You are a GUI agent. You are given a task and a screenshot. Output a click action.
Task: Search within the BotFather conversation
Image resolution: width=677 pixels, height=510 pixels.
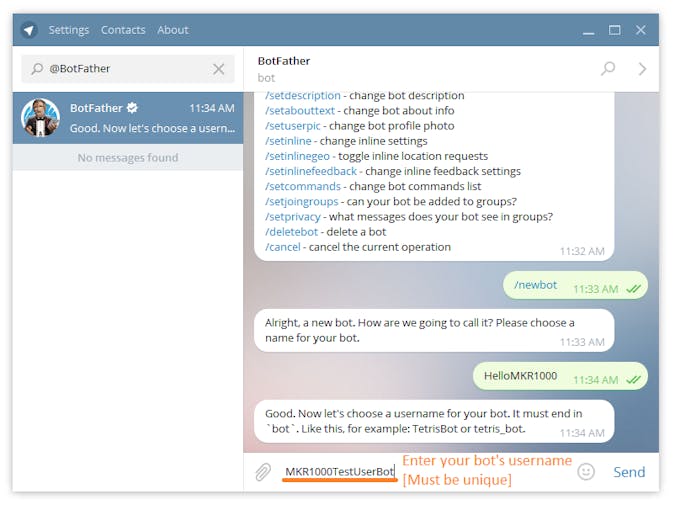[608, 68]
